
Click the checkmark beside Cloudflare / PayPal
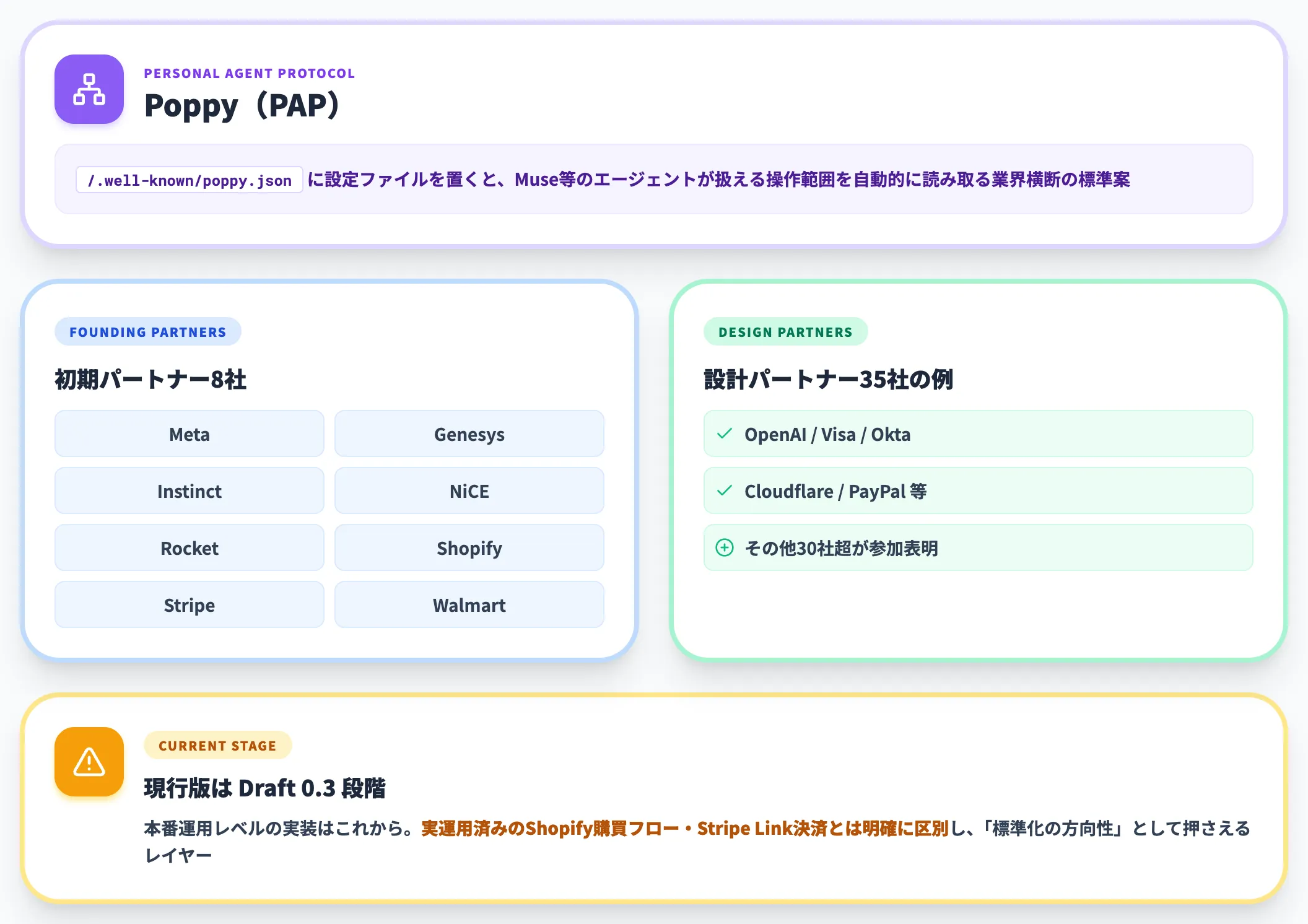[x=725, y=490]
